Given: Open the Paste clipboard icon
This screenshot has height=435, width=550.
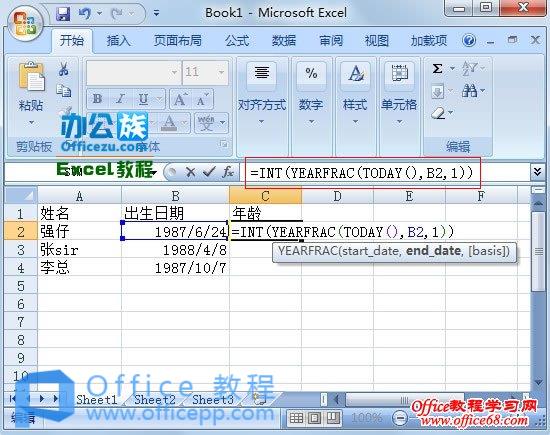Looking at the screenshot, I should pos(31,77).
